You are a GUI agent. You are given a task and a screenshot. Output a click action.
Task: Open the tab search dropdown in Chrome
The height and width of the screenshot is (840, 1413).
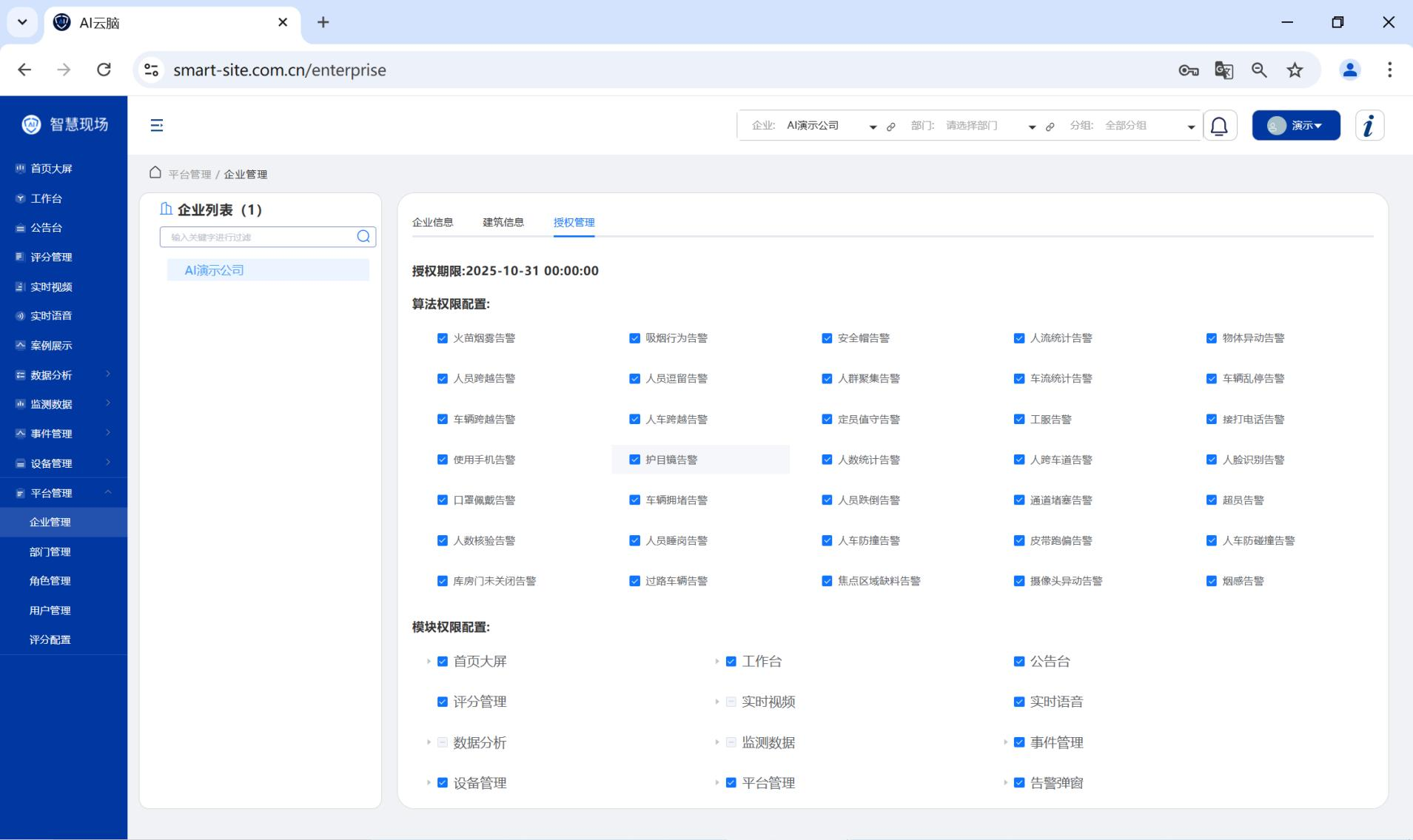click(22, 22)
